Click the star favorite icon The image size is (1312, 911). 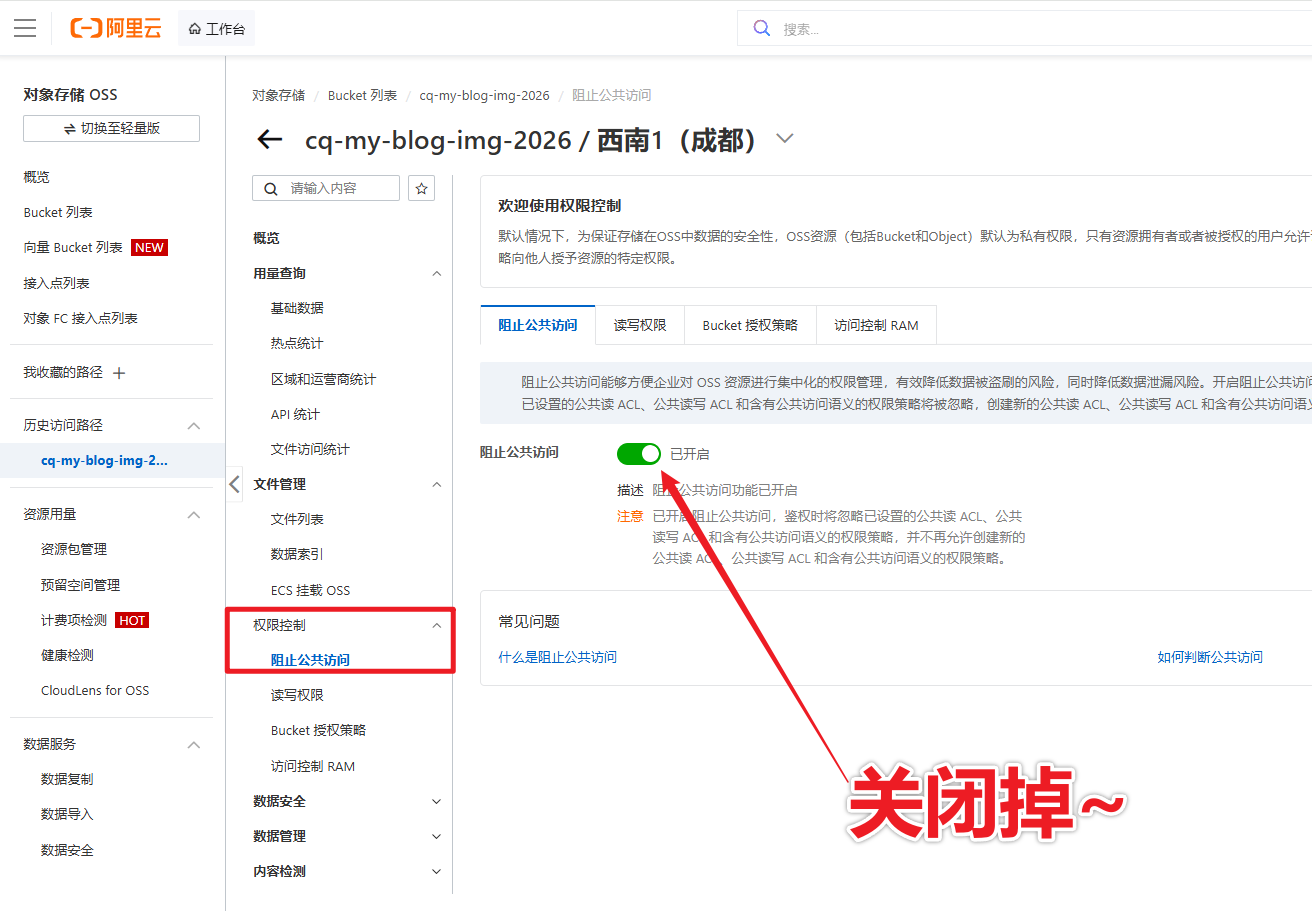coord(422,188)
